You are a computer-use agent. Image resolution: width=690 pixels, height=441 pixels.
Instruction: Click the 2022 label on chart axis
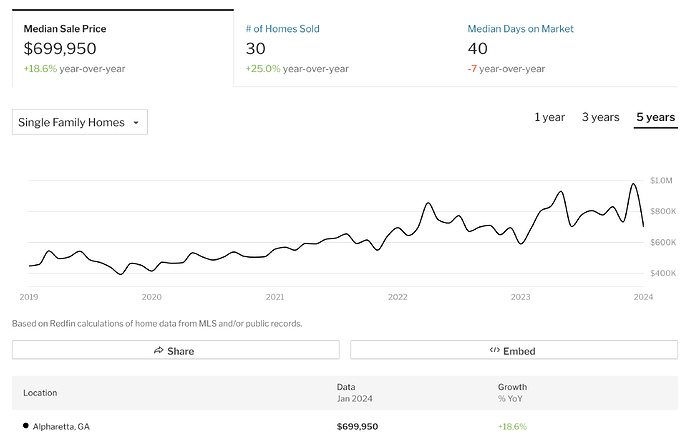[397, 297]
